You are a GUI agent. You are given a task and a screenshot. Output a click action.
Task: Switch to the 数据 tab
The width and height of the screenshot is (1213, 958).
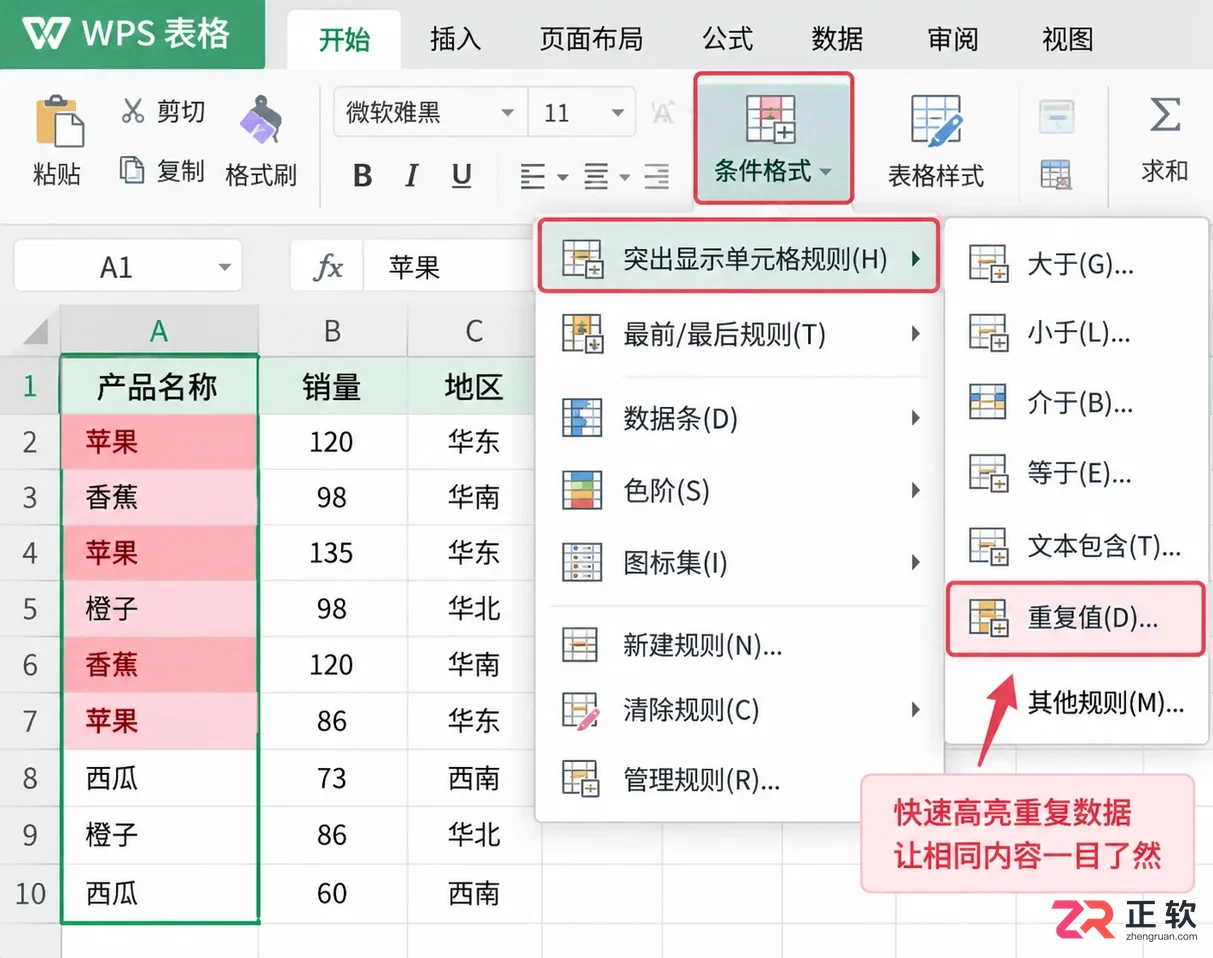[837, 39]
